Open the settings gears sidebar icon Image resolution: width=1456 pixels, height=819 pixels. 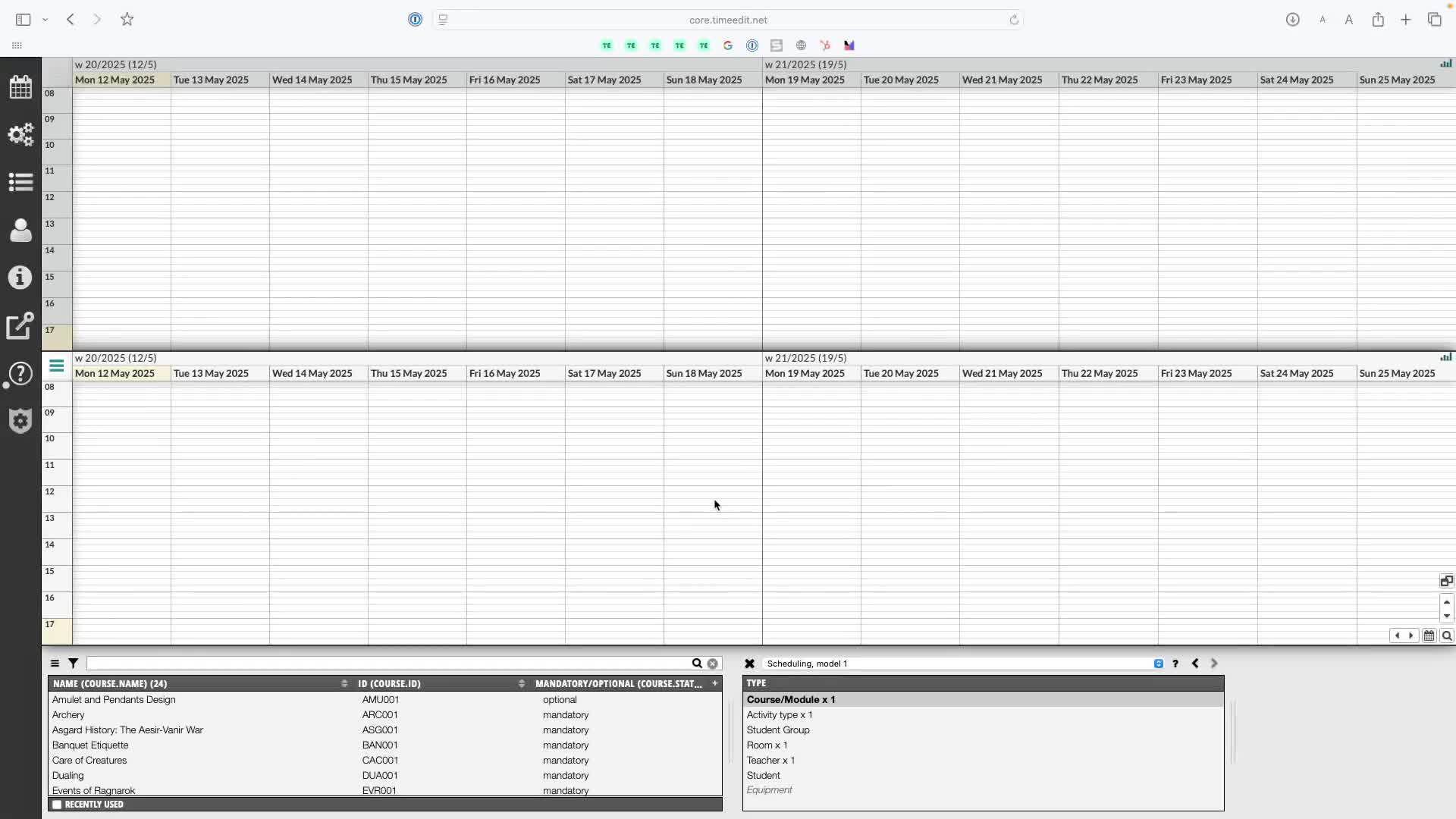click(x=20, y=134)
